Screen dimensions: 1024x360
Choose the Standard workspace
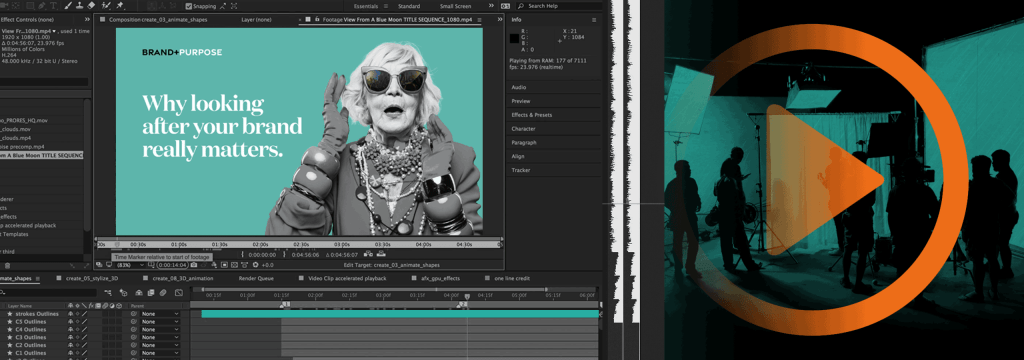(x=409, y=6)
